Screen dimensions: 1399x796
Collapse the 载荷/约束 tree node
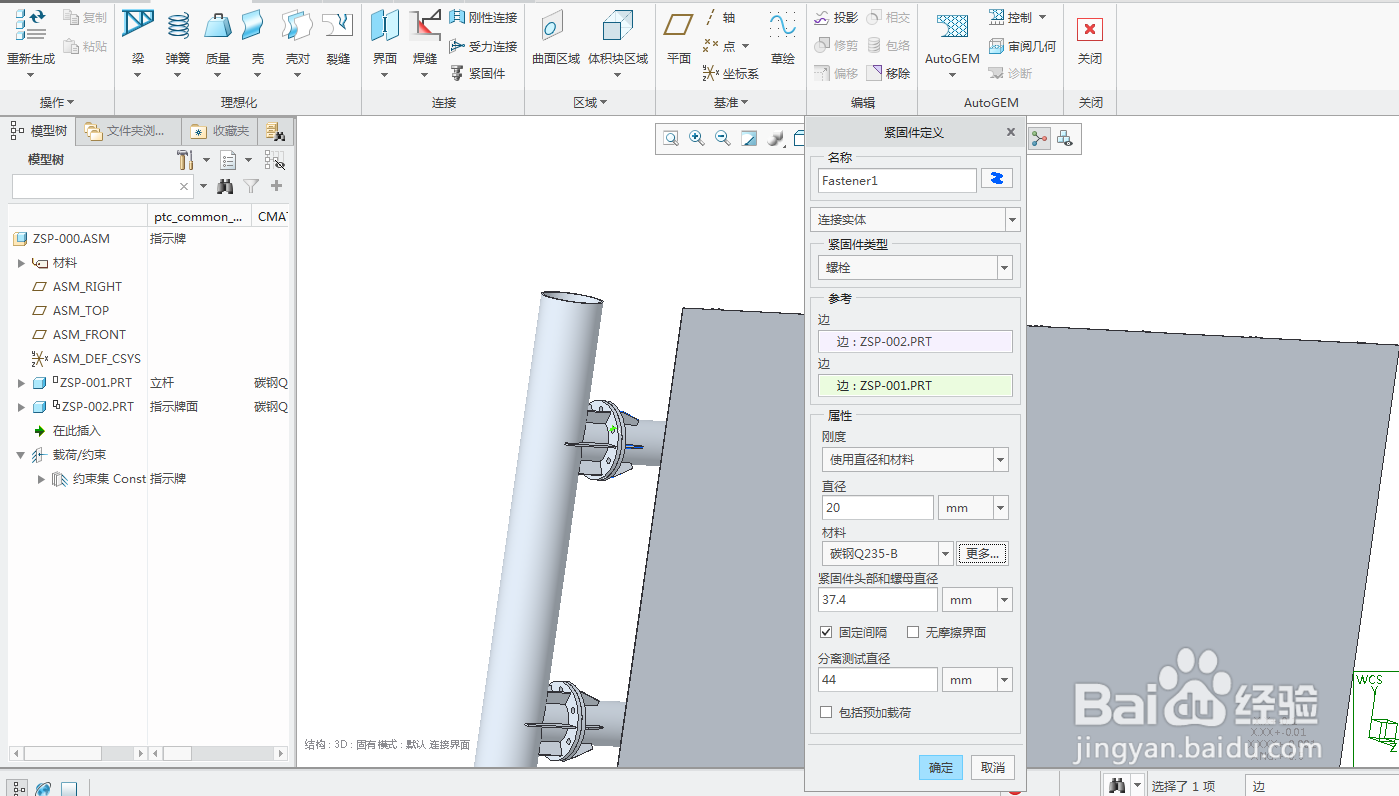click(22, 455)
